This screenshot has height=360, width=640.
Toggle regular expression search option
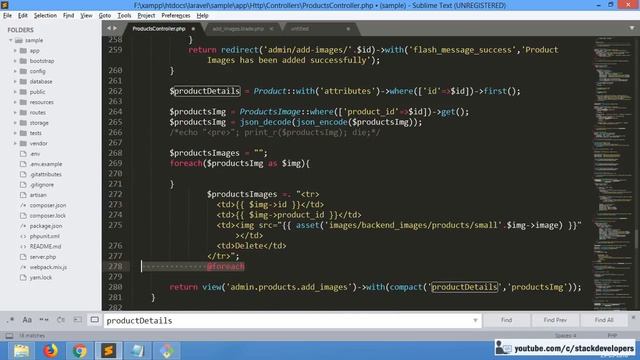tap(11, 320)
